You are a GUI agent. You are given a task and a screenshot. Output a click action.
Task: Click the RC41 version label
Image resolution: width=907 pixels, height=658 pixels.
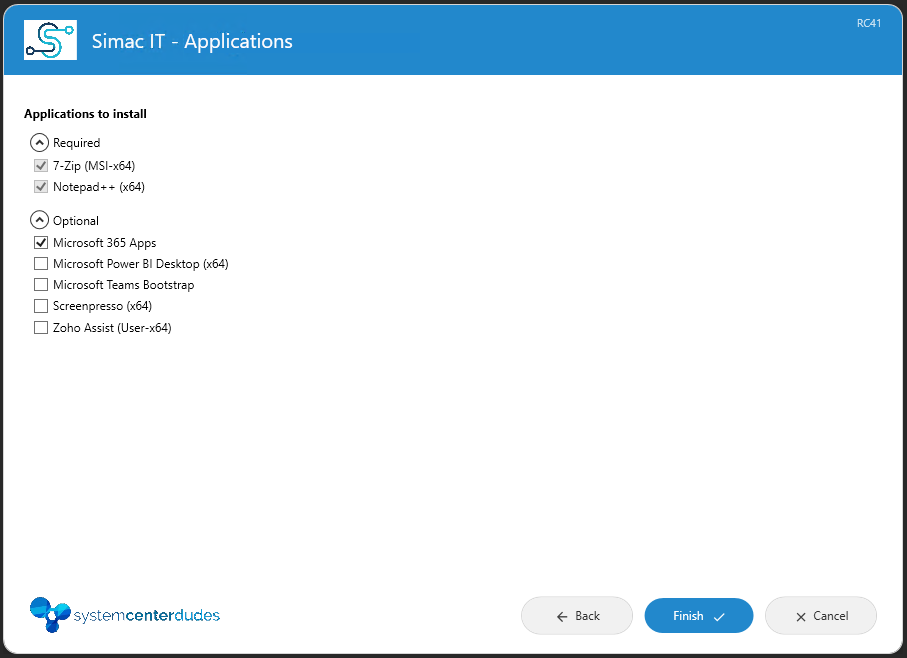[869, 23]
